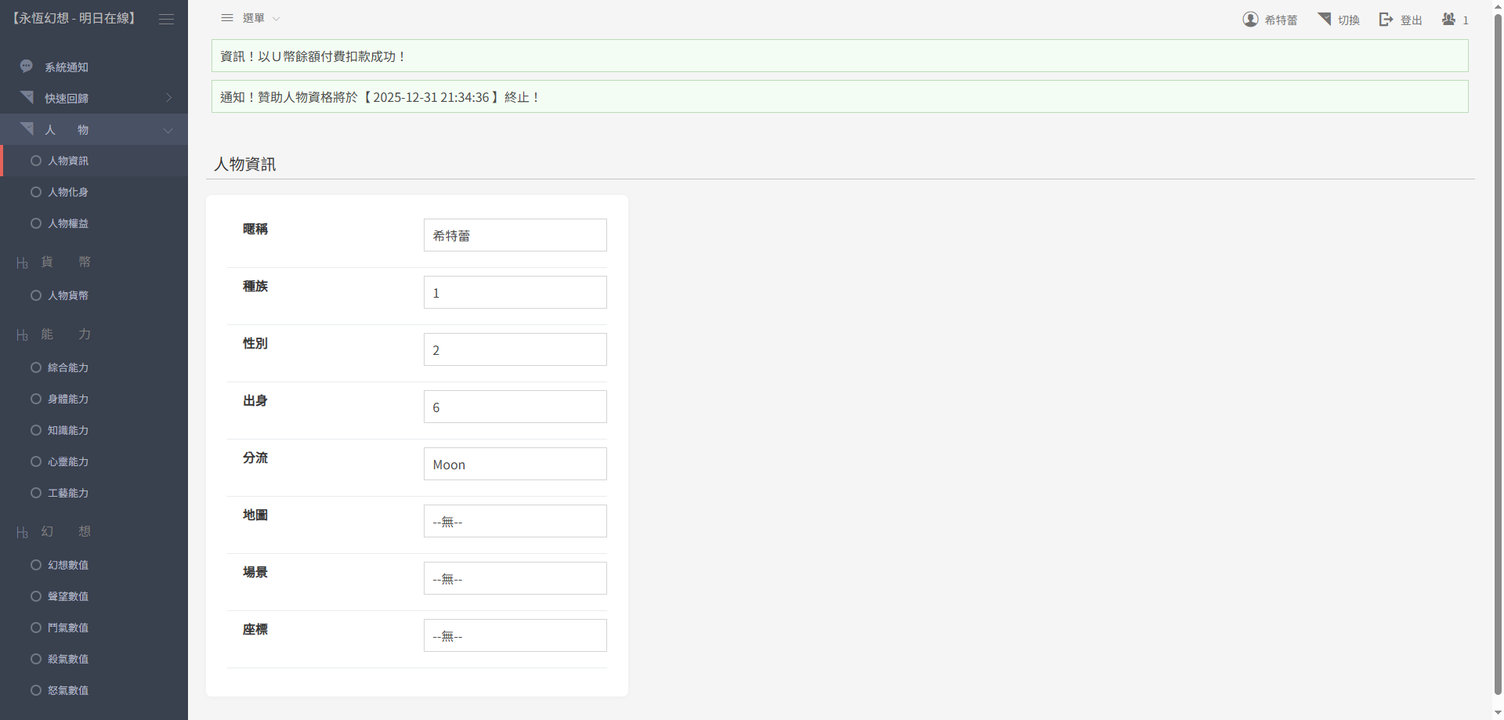
Task: Click the 暱稱 input field
Action: (515, 235)
